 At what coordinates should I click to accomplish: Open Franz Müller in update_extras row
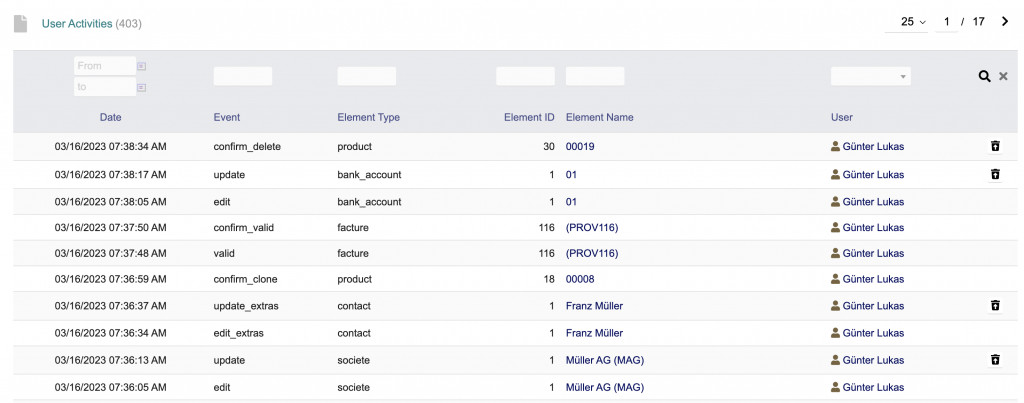click(594, 305)
